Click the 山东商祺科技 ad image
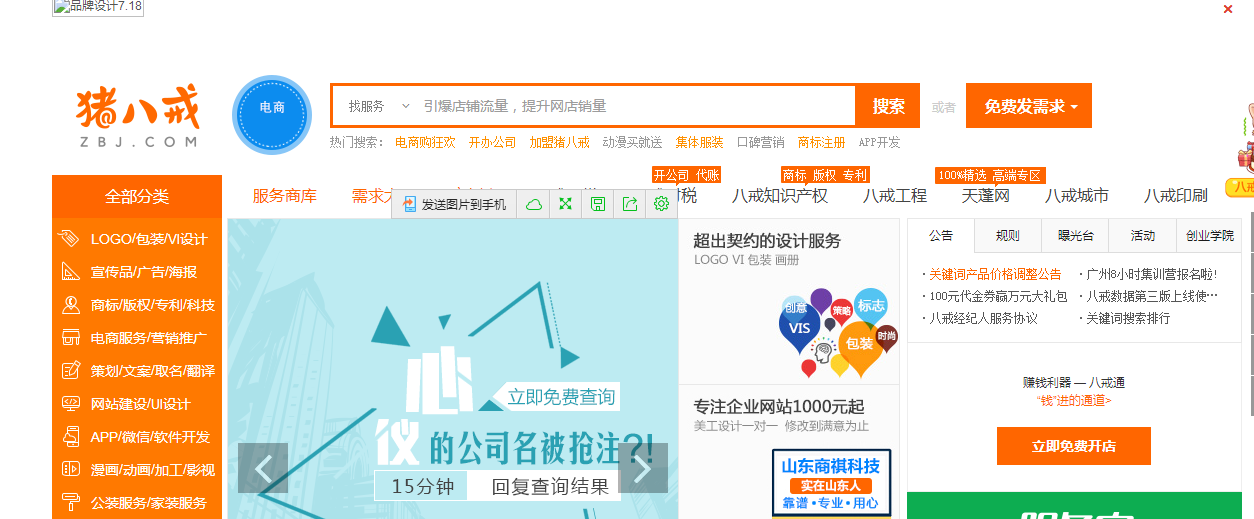This screenshot has height=519, width=1254. 831,484
